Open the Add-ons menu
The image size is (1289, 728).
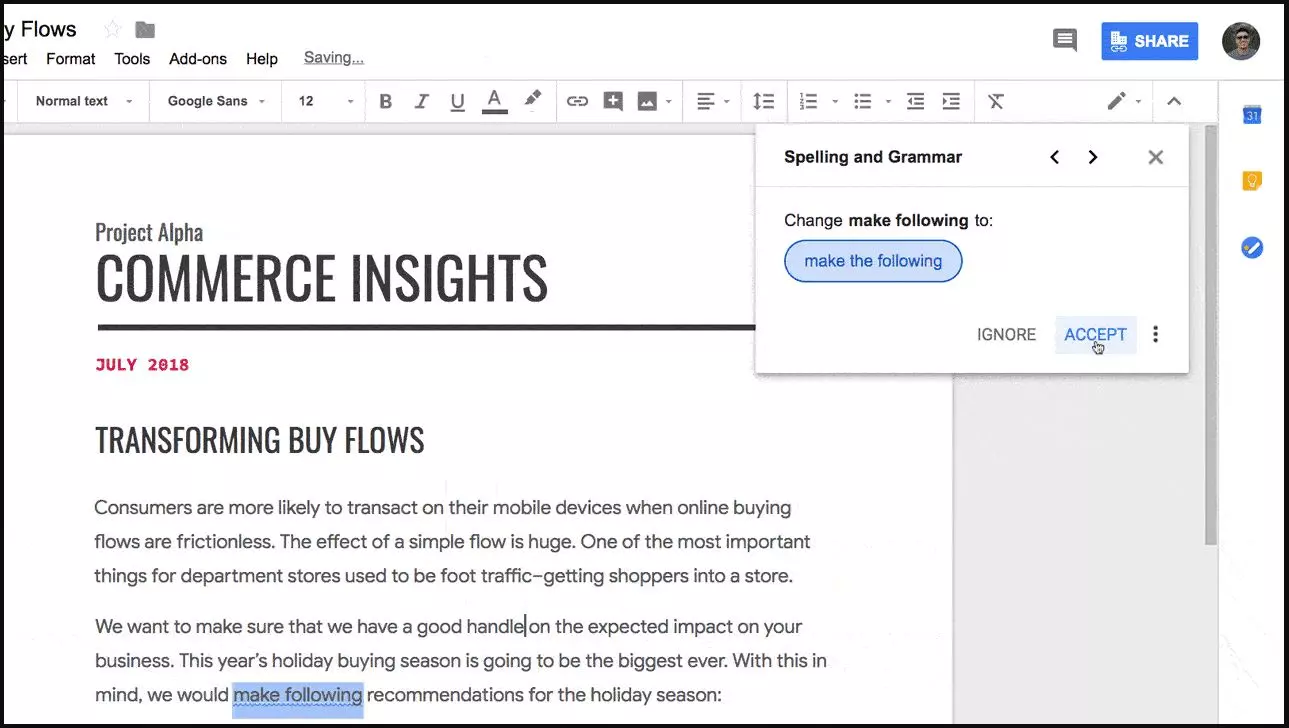[x=198, y=59]
